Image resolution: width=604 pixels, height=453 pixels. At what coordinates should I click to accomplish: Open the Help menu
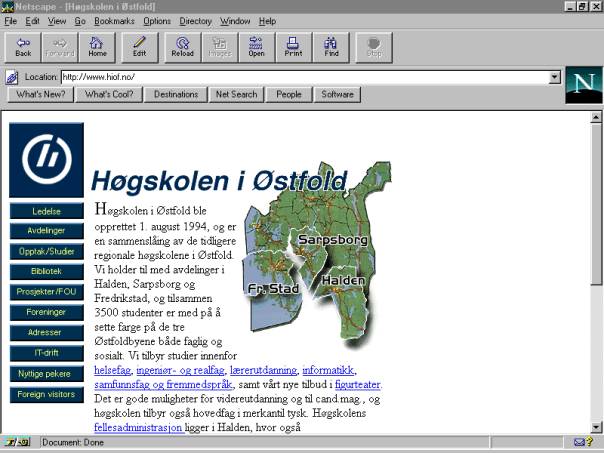[267, 21]
